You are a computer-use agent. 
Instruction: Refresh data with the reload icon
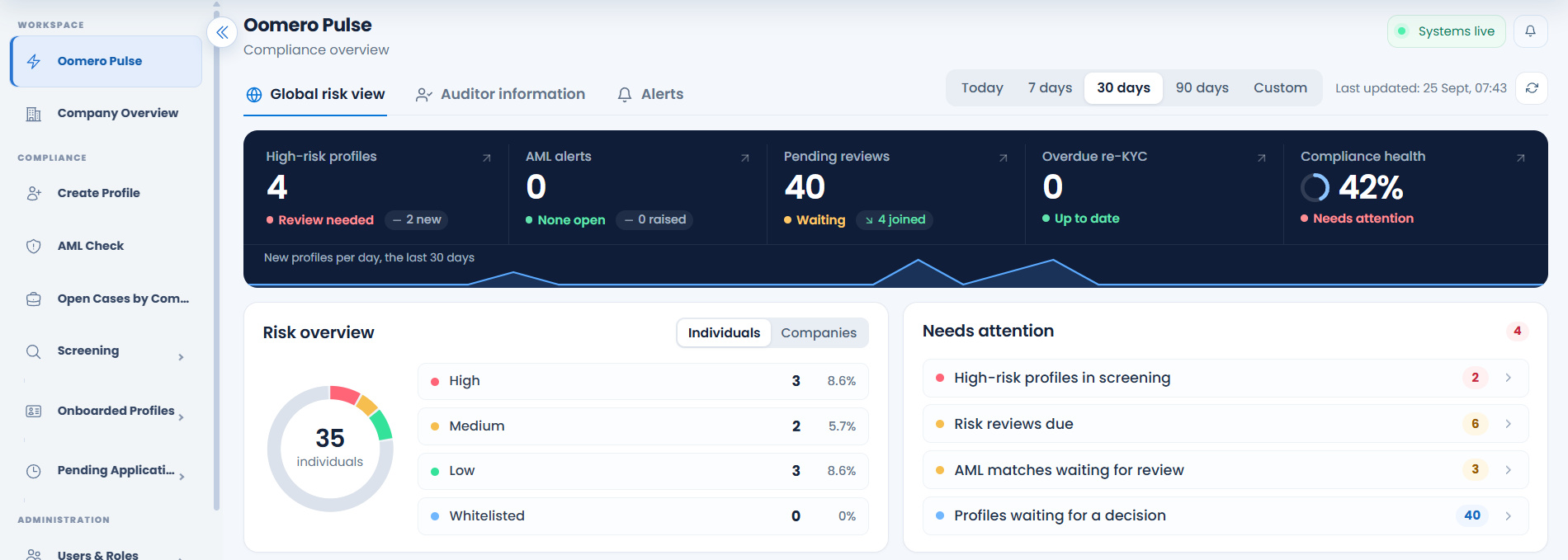coord(1532,88)
